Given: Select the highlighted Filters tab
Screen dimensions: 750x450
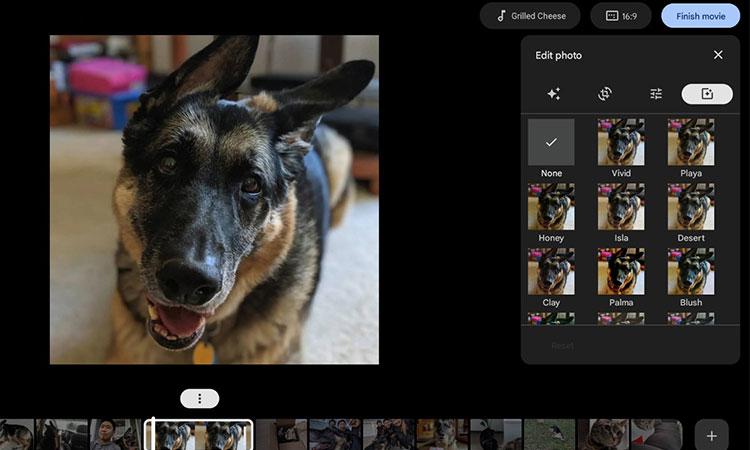Looking at the screenshot, I should coord(707,94).
